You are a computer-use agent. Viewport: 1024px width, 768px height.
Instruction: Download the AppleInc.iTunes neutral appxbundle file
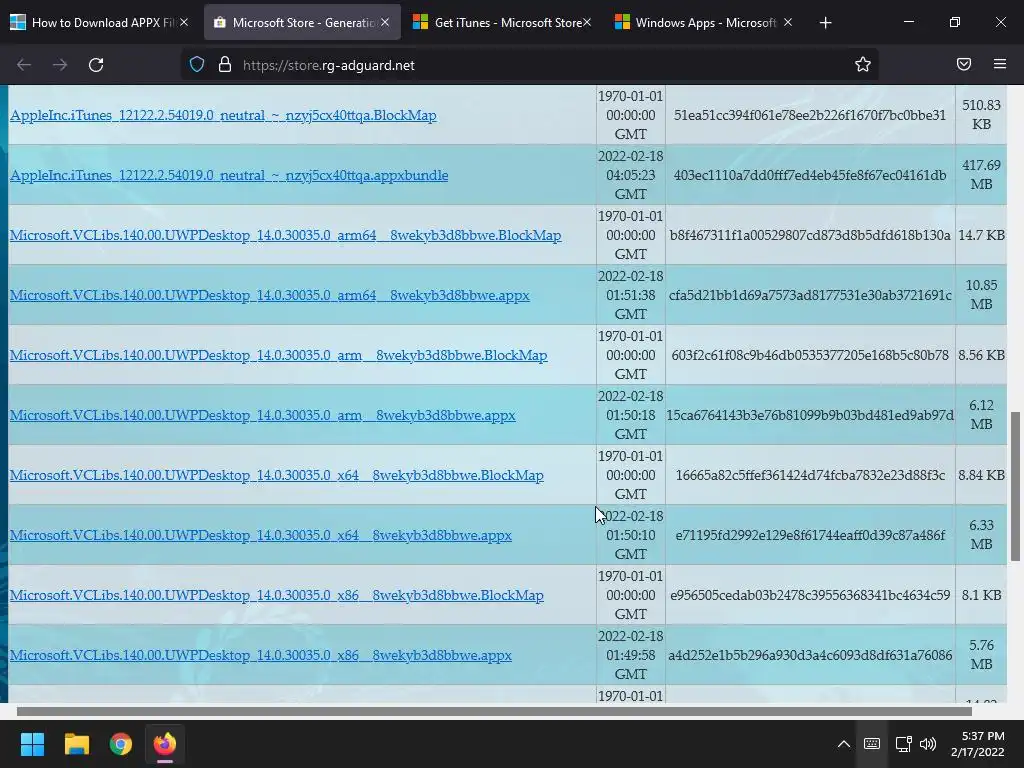coord(229,176)
